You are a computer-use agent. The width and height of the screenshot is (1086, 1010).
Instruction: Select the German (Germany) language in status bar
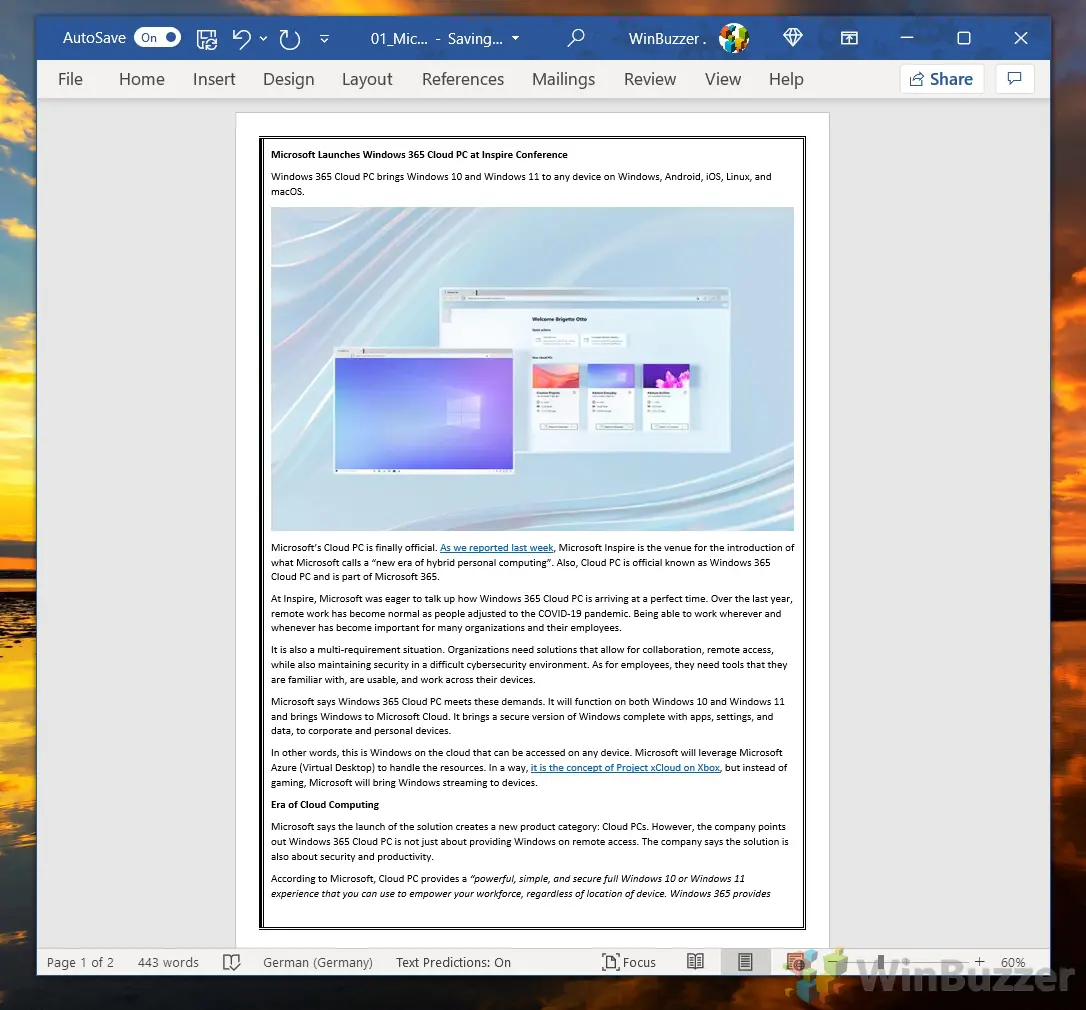tap(317, 962)
